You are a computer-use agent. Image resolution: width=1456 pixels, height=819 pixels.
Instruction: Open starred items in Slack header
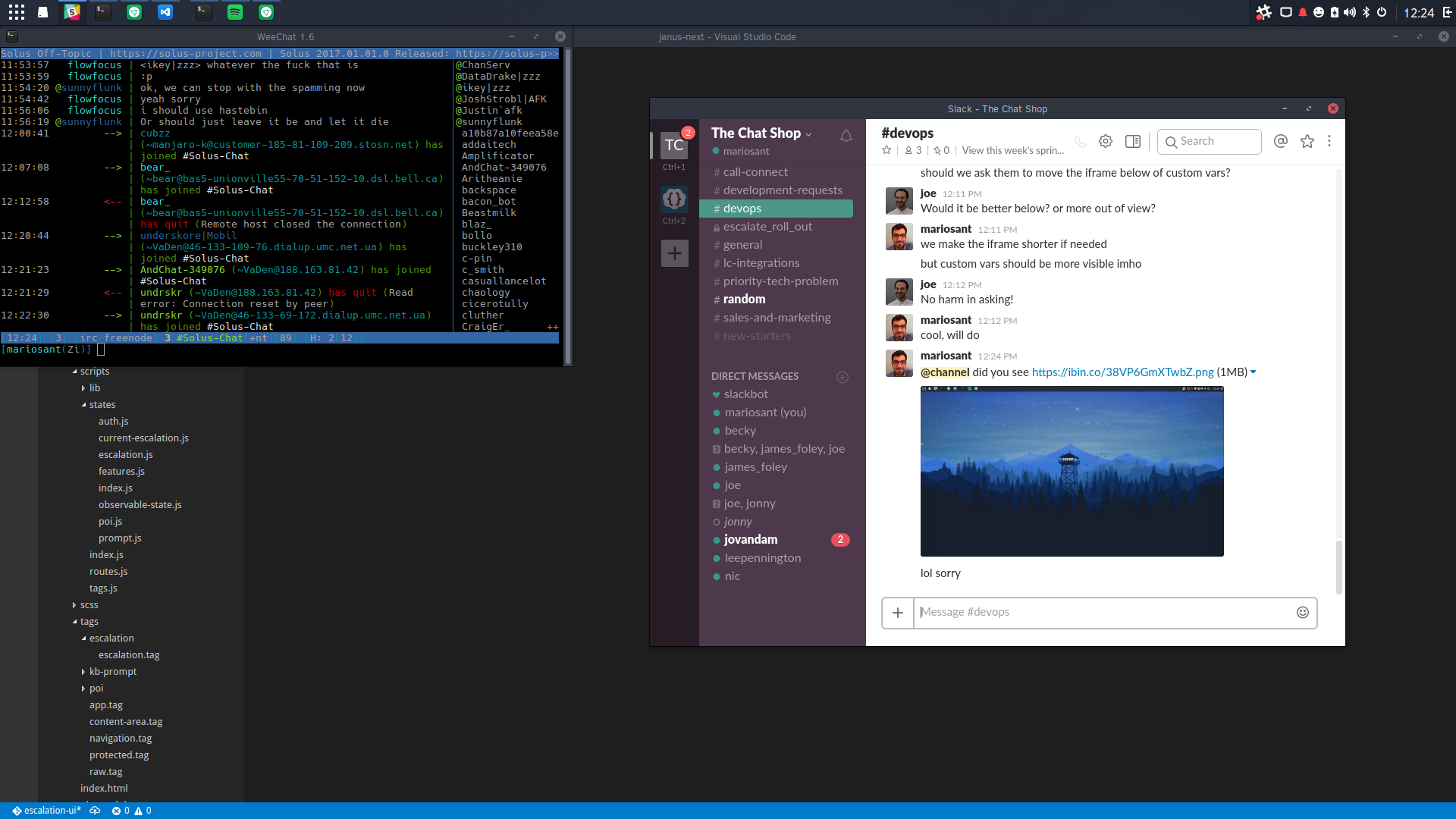[x=1307, y=141]
